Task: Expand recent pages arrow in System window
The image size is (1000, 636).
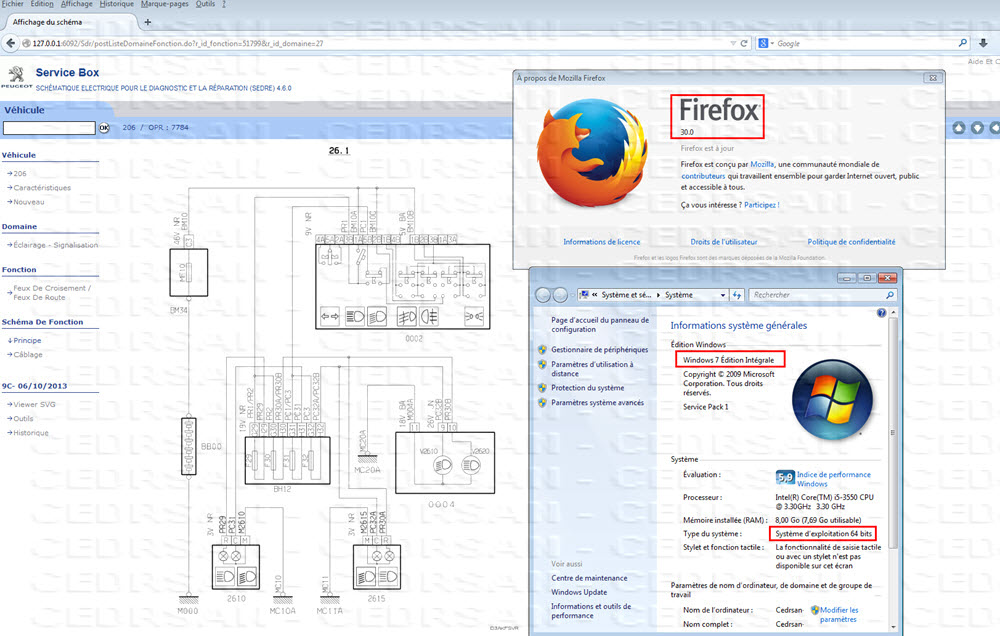Action: (x=571, y=295)
